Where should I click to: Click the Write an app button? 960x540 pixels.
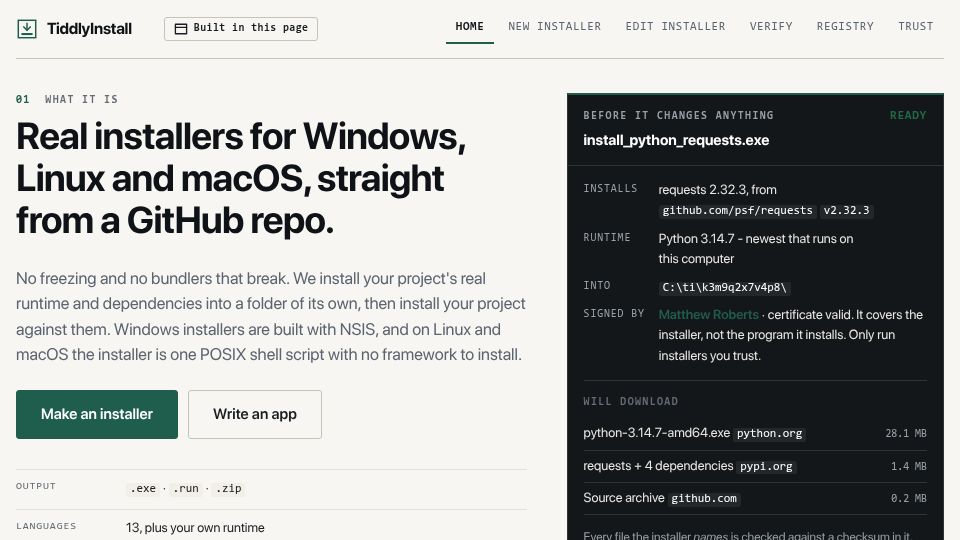tap(255, 414)
